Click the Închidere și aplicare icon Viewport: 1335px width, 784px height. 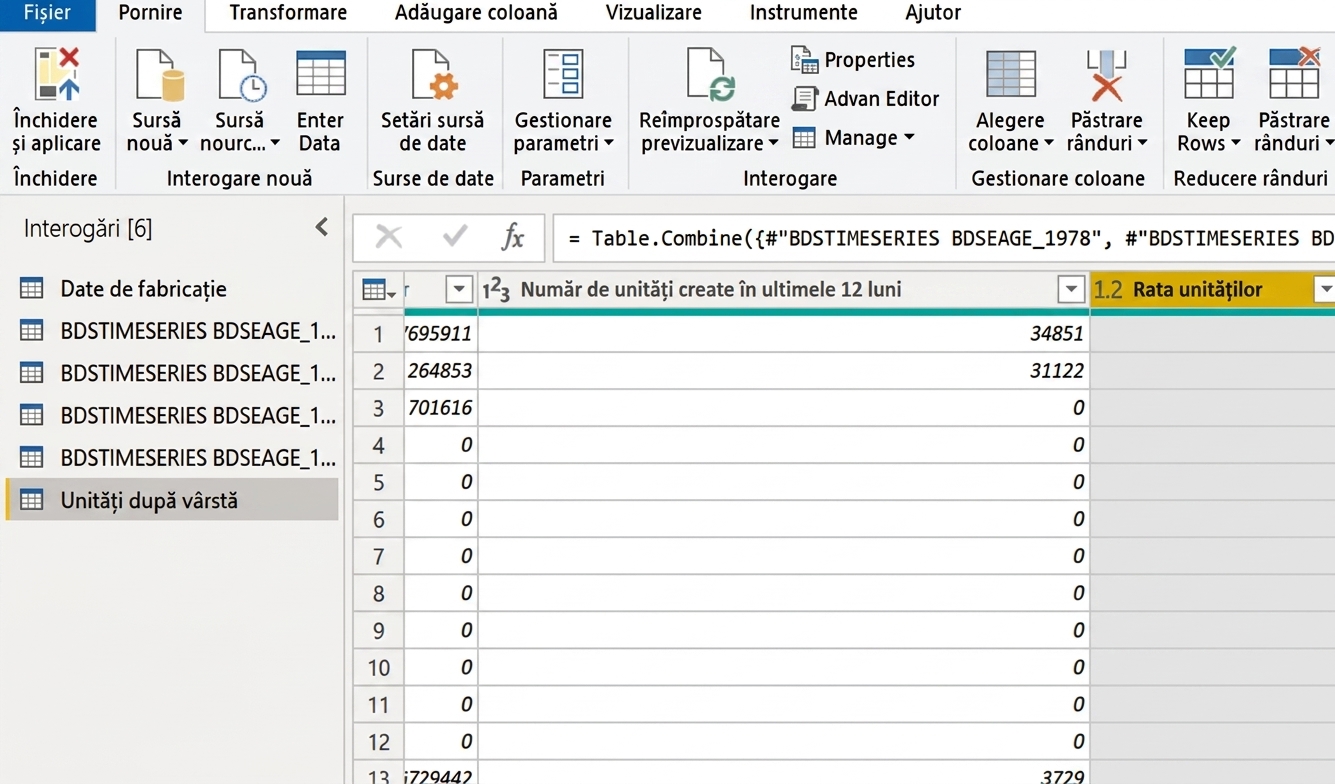(57, 74)
